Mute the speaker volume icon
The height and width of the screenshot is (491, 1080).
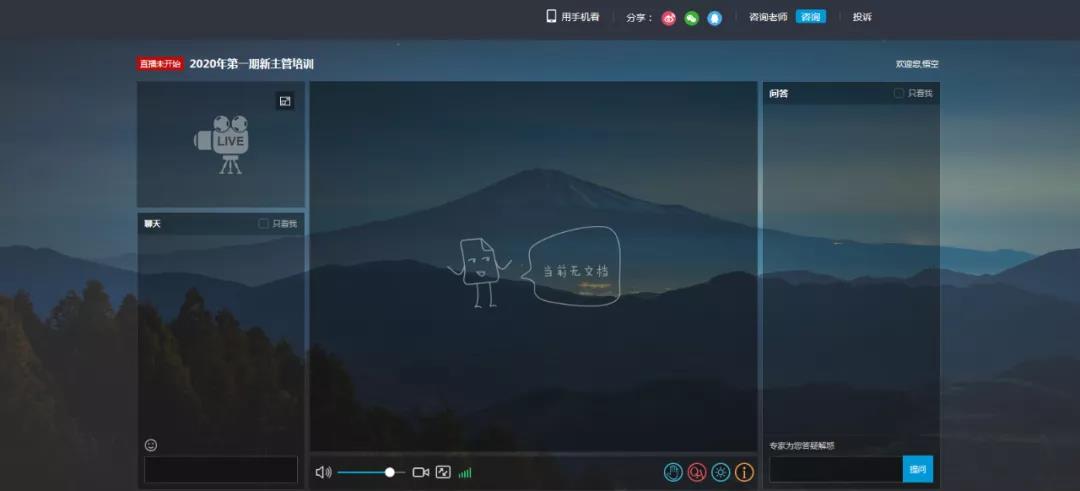coord(323,472)
